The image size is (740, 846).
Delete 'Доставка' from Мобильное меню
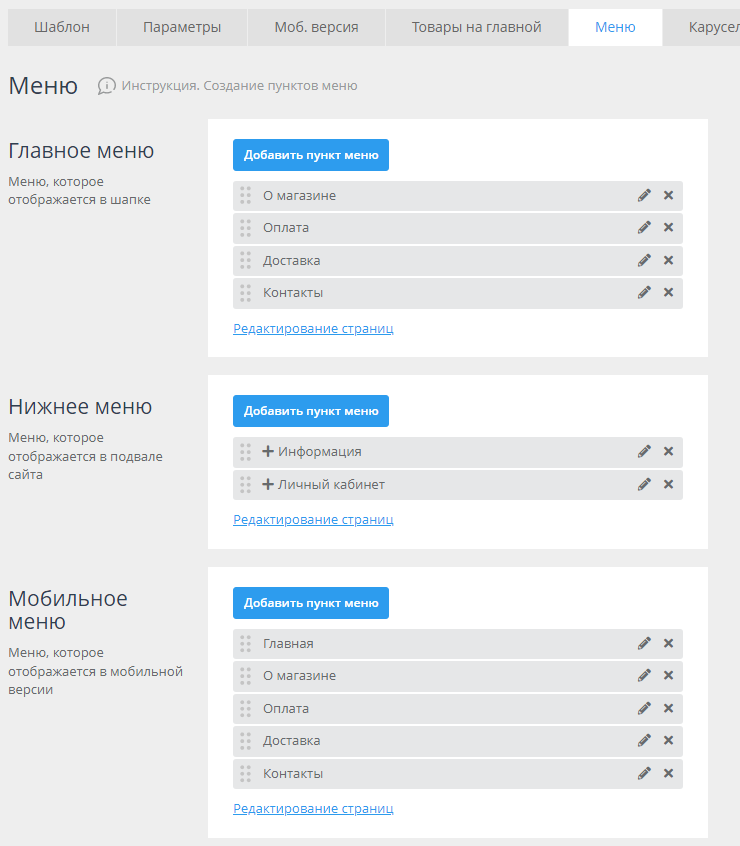(x=668, y=741)
